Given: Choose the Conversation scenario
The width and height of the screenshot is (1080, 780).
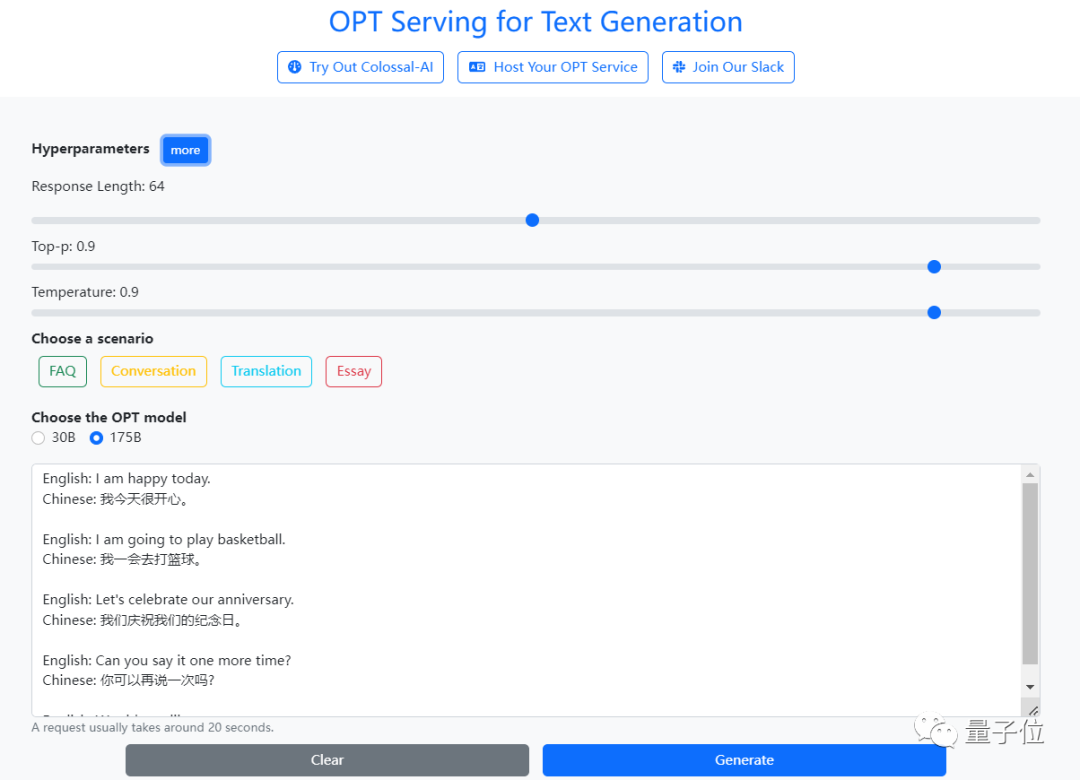Looking at the screenshot, I should click(153, 371).
